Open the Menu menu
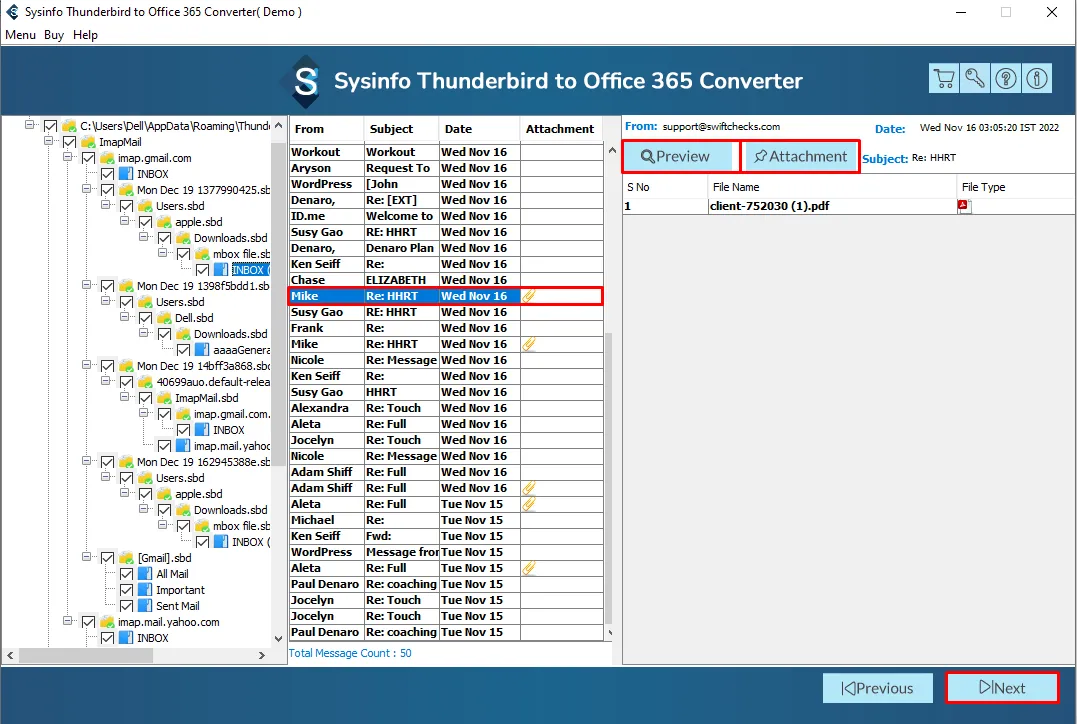Viewport: 1077px width, 724px height. pos(20,35)
